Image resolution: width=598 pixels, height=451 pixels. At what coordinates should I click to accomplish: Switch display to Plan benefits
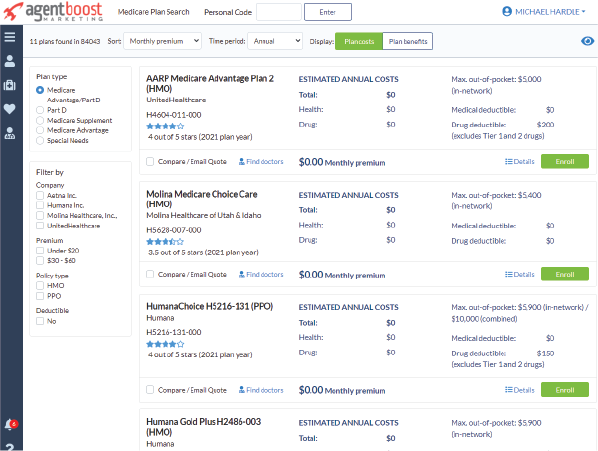(408, 41)
